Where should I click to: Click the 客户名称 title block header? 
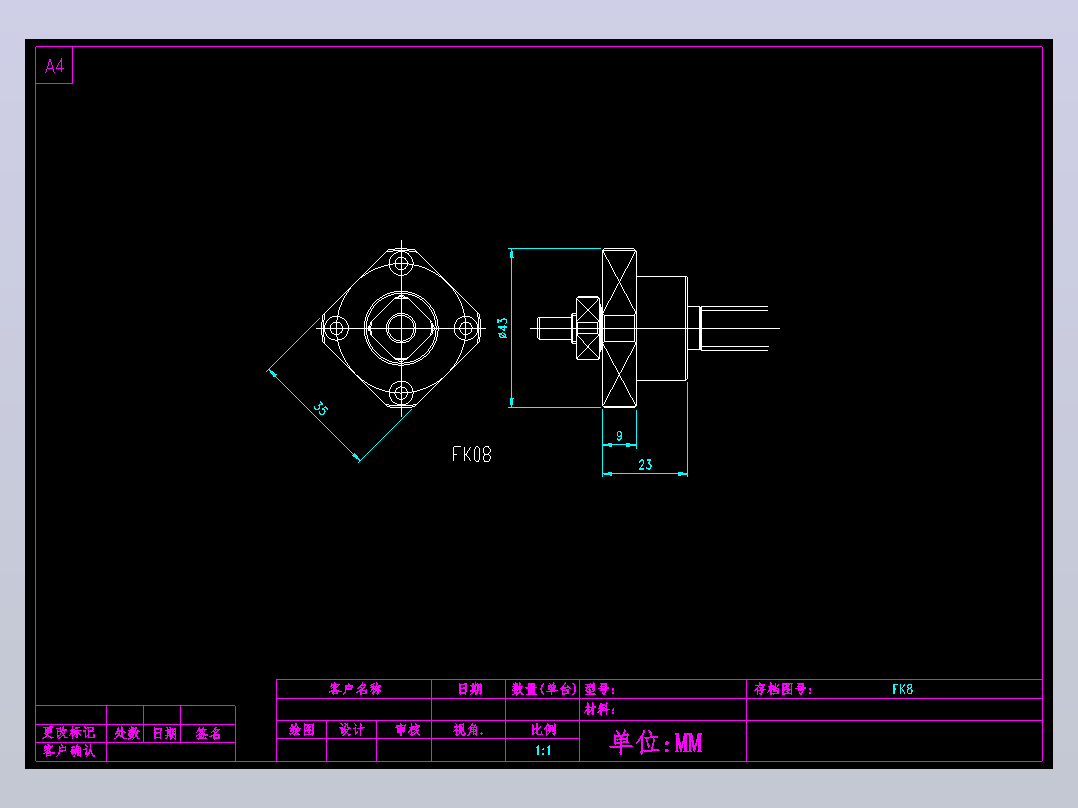(355, 689)
